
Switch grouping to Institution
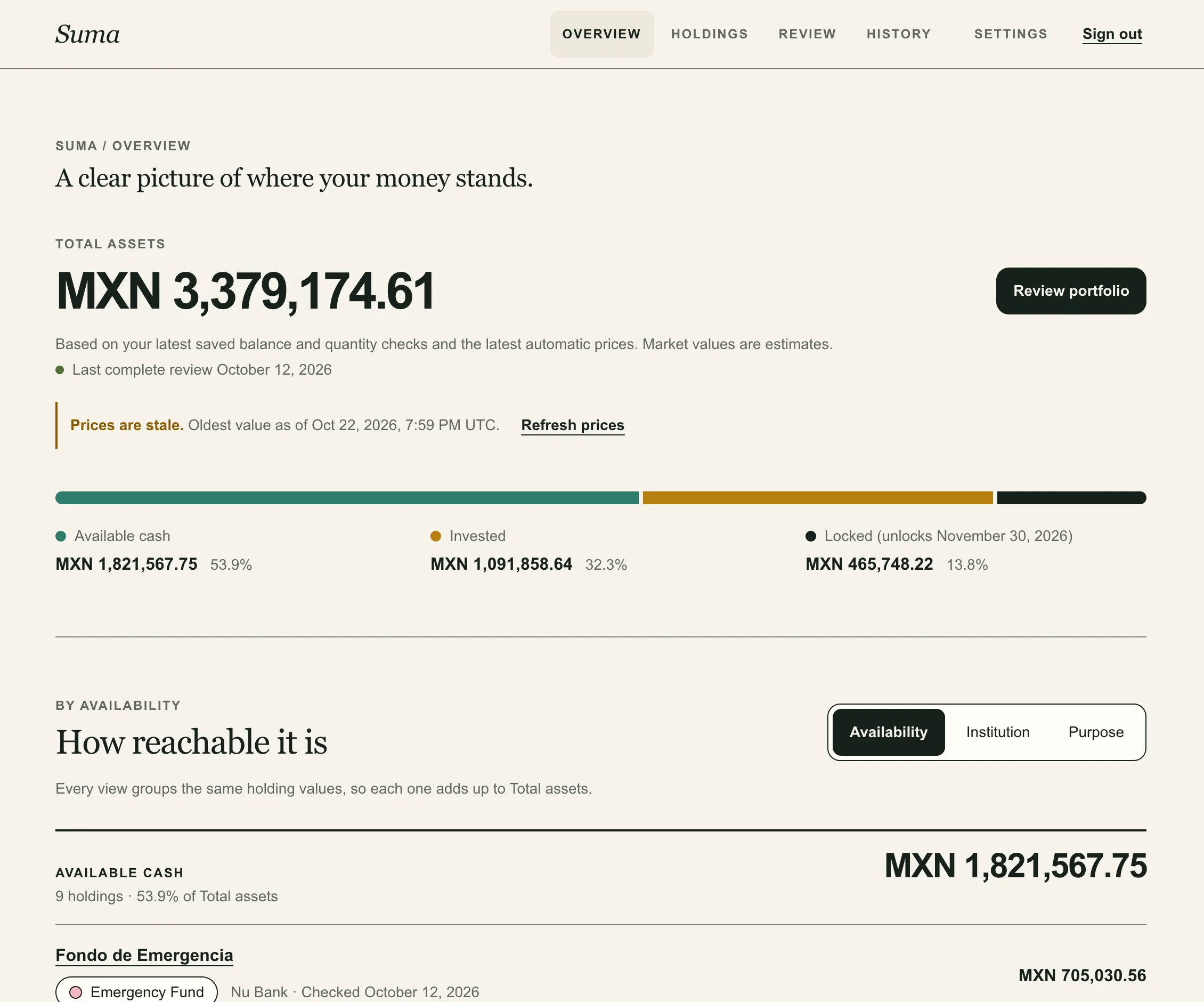click(998, 732)
